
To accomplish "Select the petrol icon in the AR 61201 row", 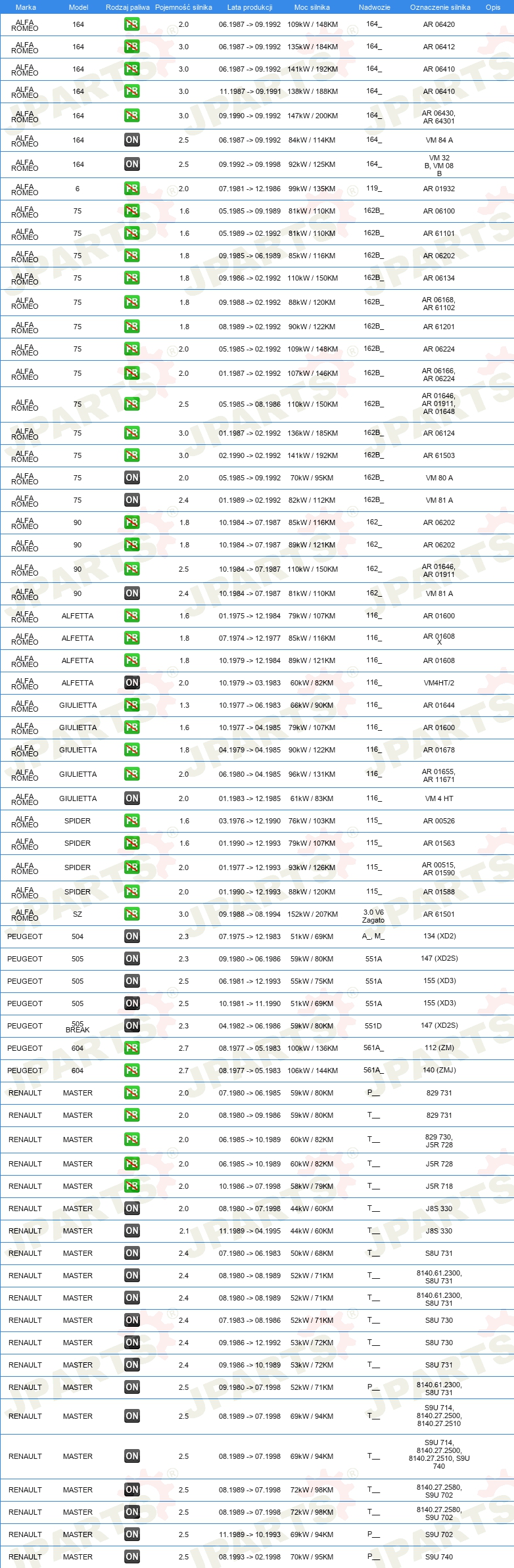I will [132, 327].
